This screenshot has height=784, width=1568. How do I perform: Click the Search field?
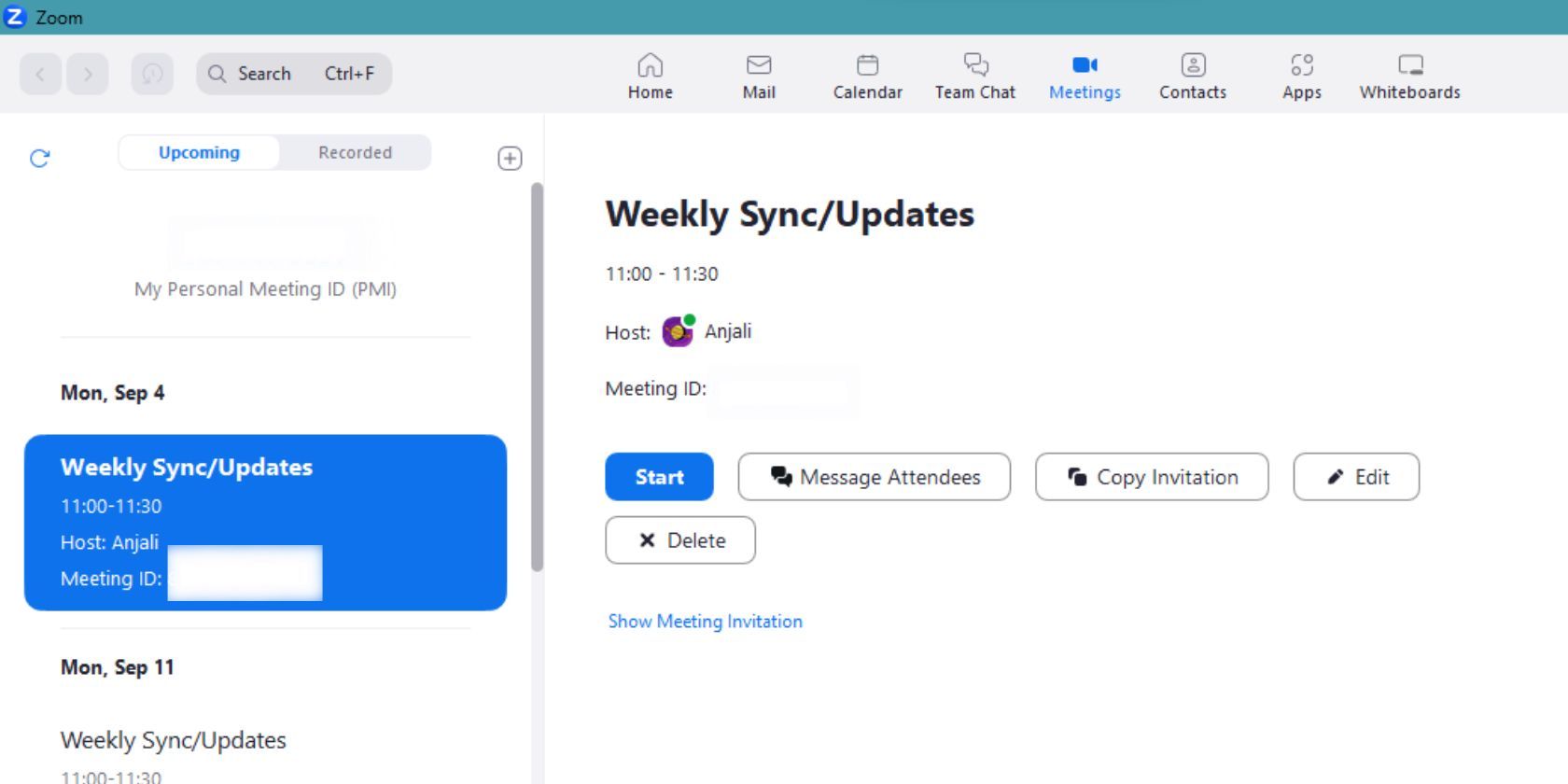tap(294, 74)
